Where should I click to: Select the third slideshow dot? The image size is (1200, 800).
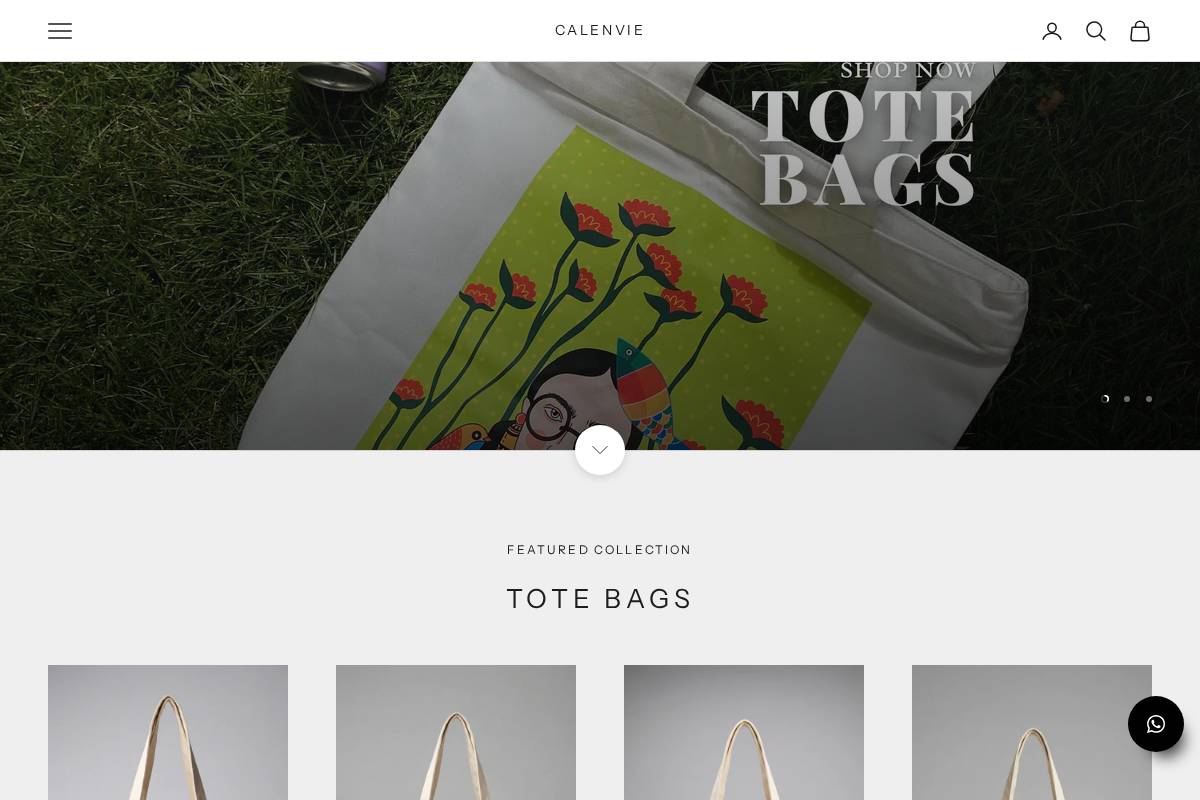1149,399
